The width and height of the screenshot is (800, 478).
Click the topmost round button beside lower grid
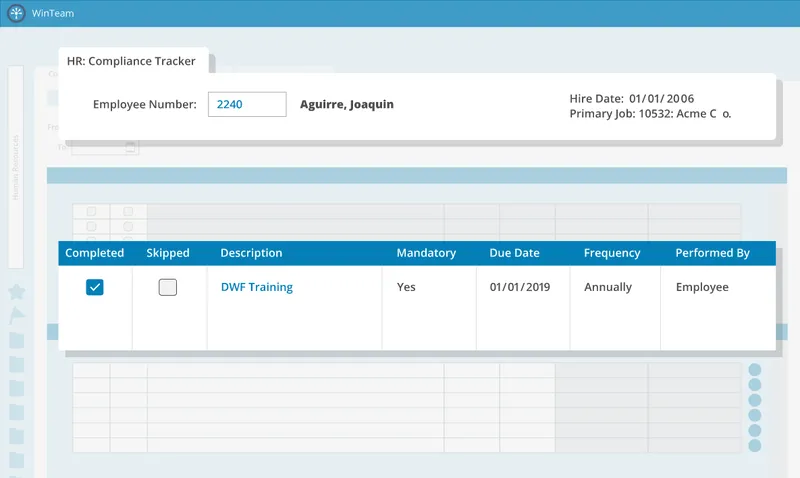(x=755, y=370)
